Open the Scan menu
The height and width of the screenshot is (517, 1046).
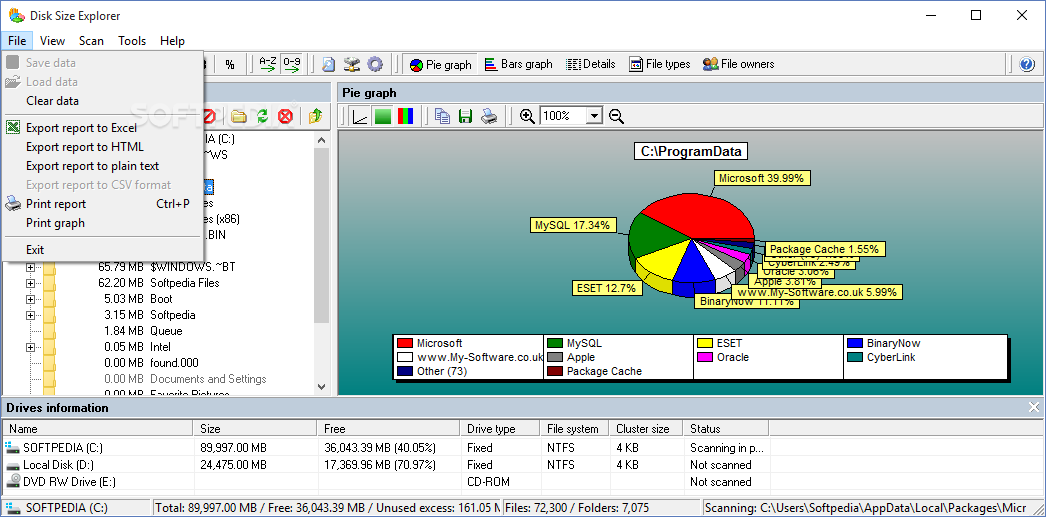(x=91, y=41)
